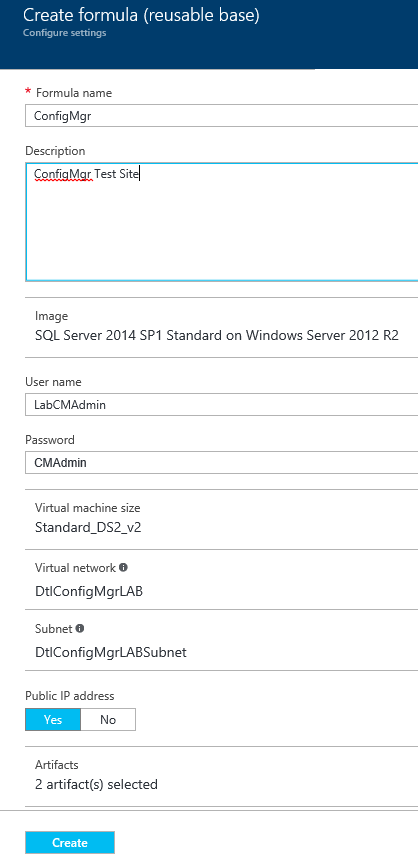Screen dimensions: 418x865
Task: Open the Virtual network DtlConfigMgrLAB row
Action: (222, 579)
